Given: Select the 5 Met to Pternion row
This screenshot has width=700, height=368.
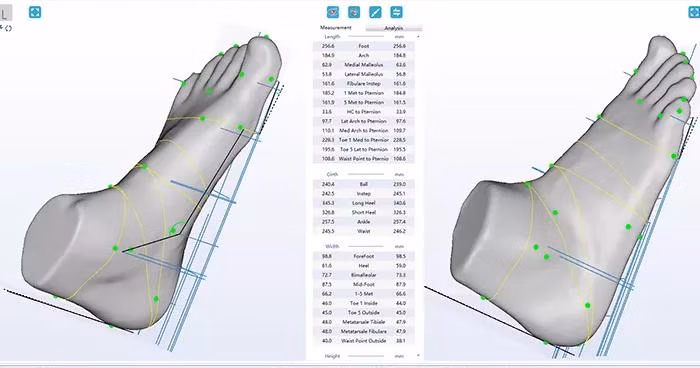Looking at the screenshot, I should coord(363,102).
